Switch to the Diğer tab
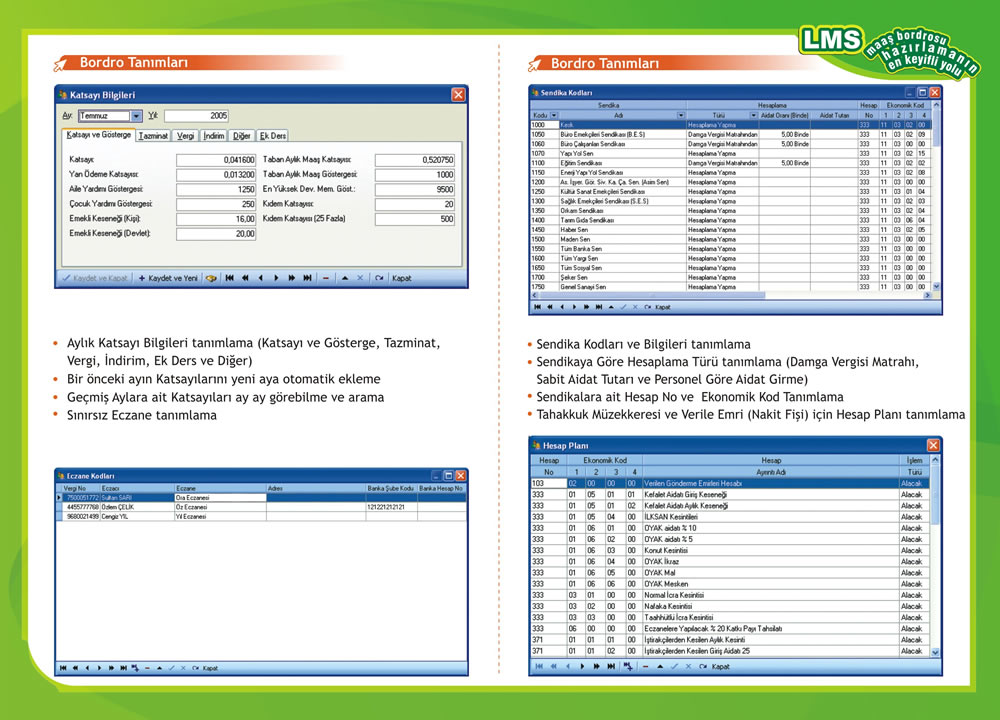1000x720 pixels. (241, 136)
